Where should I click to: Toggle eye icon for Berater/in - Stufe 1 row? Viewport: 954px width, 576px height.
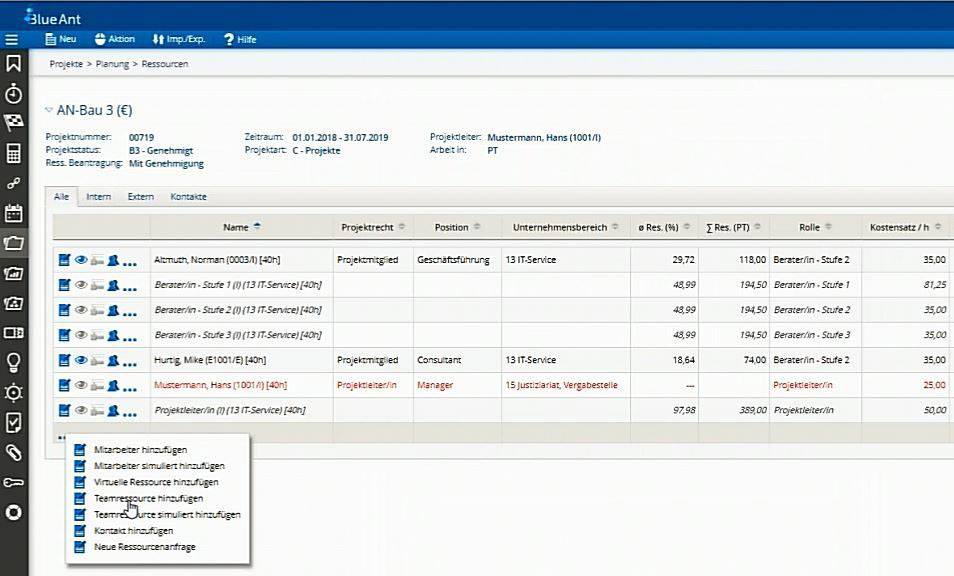pyautogui.click(x=81, y=285)
